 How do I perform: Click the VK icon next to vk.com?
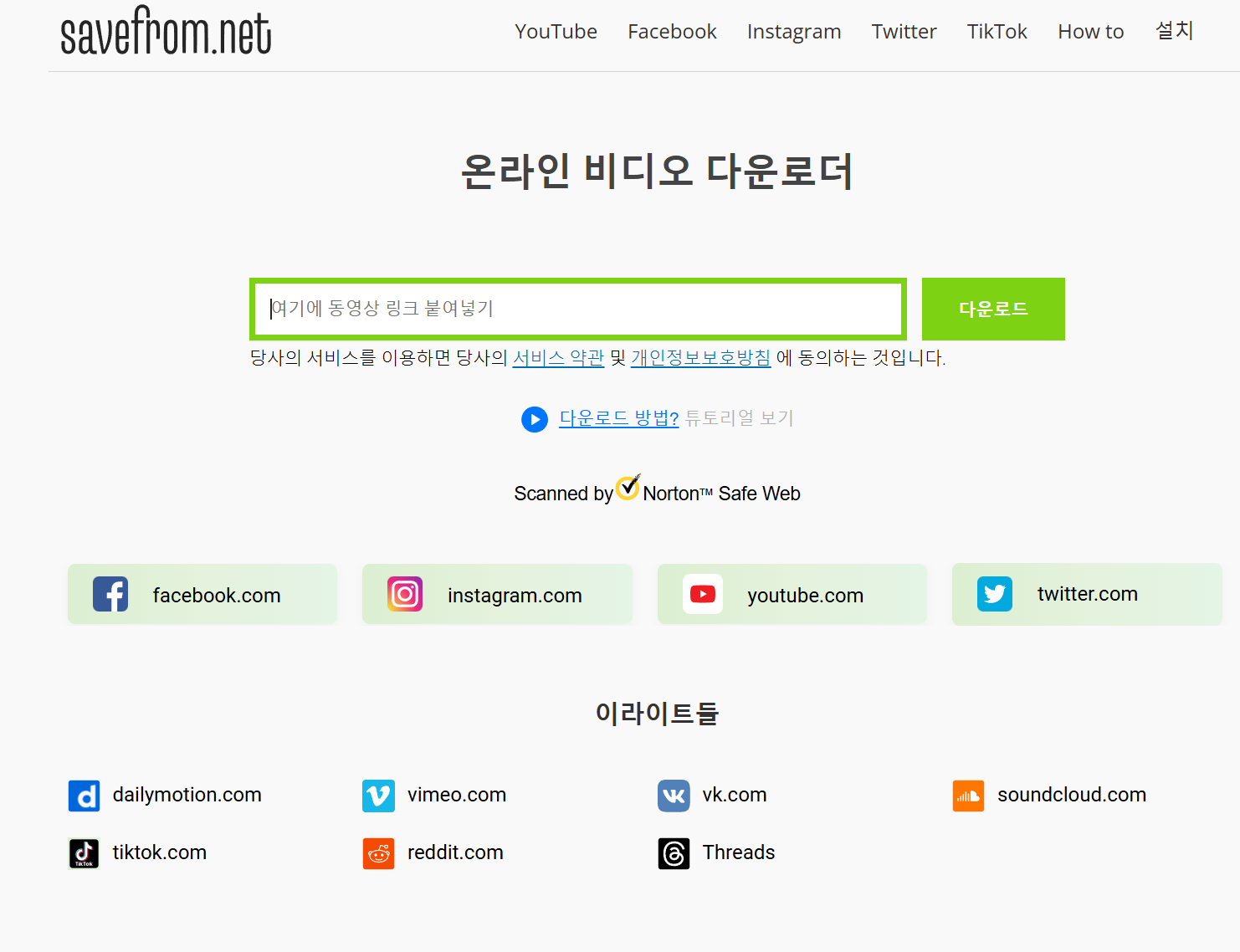(674, 796)
